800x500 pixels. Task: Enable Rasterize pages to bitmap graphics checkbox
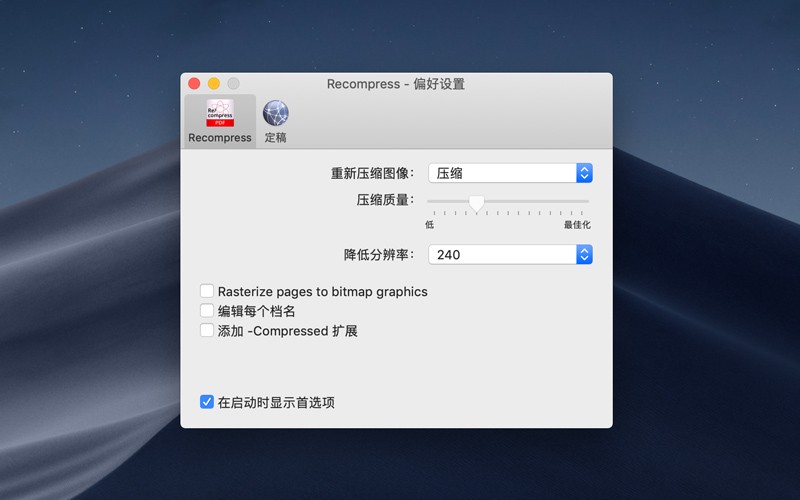click(207, 291)
